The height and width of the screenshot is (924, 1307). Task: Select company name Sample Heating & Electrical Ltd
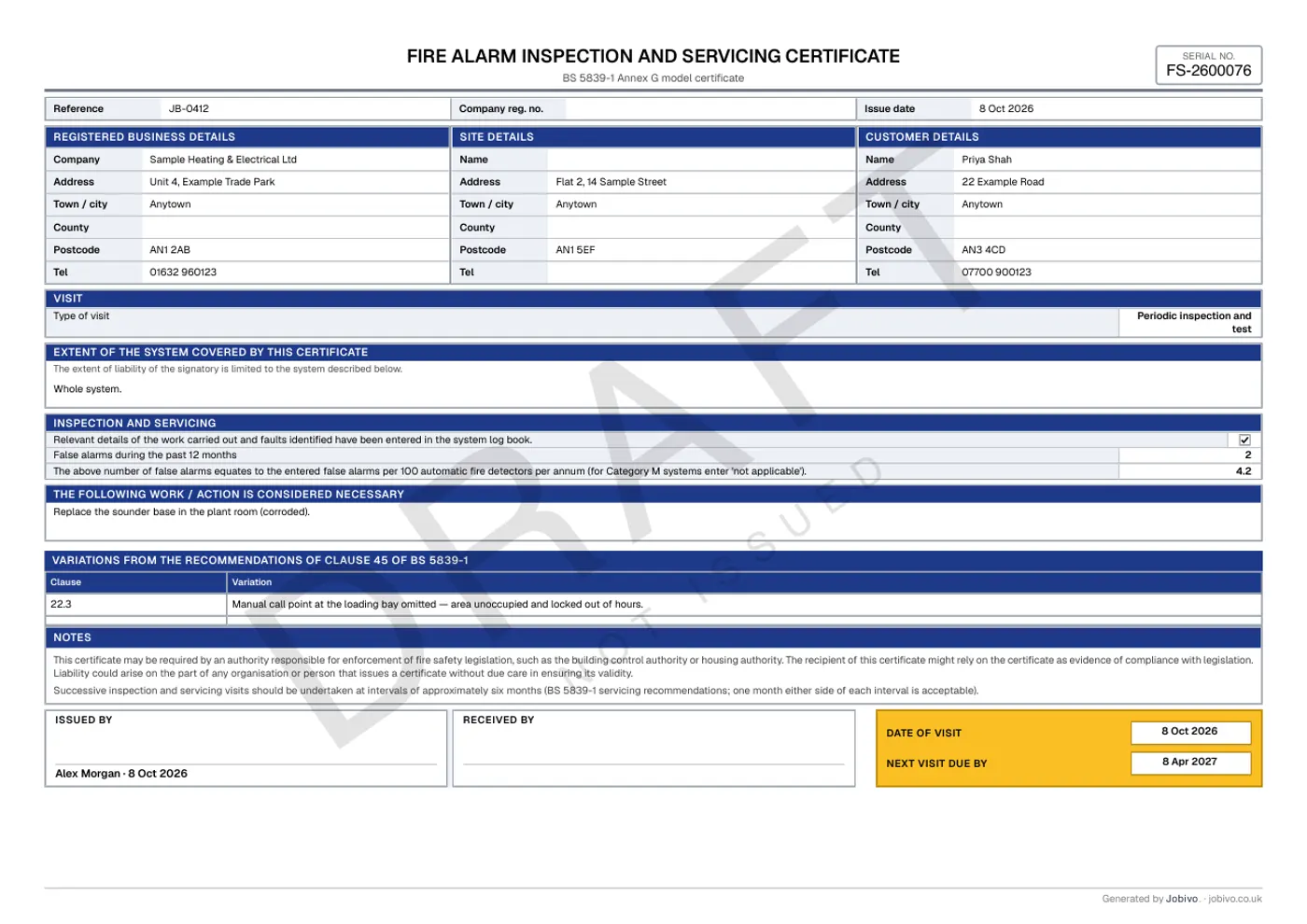[223, 160]
